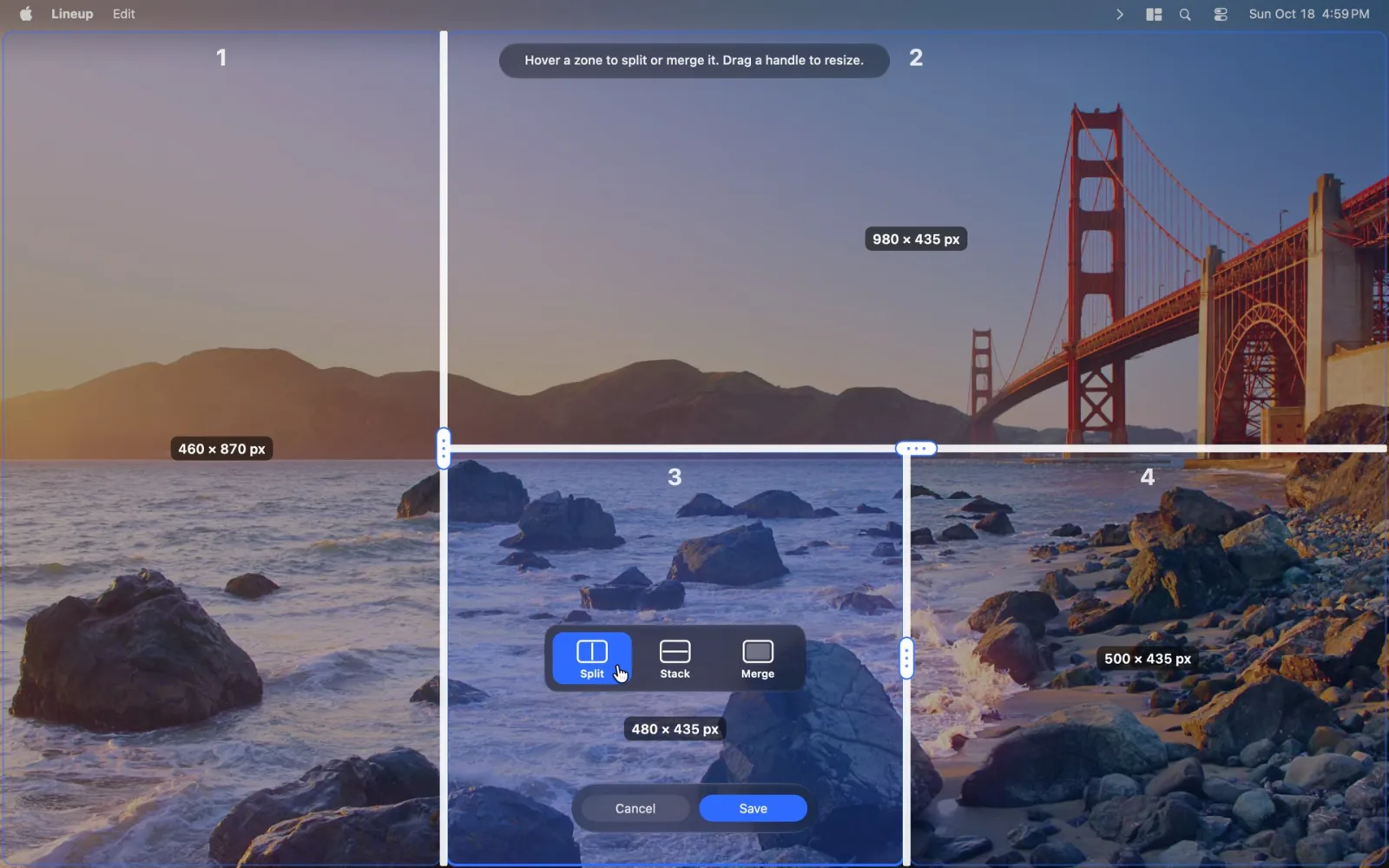The image size is (1389, 868).
Task: Choose Stack to divide zone horizontally
Action: pos(675,659)
